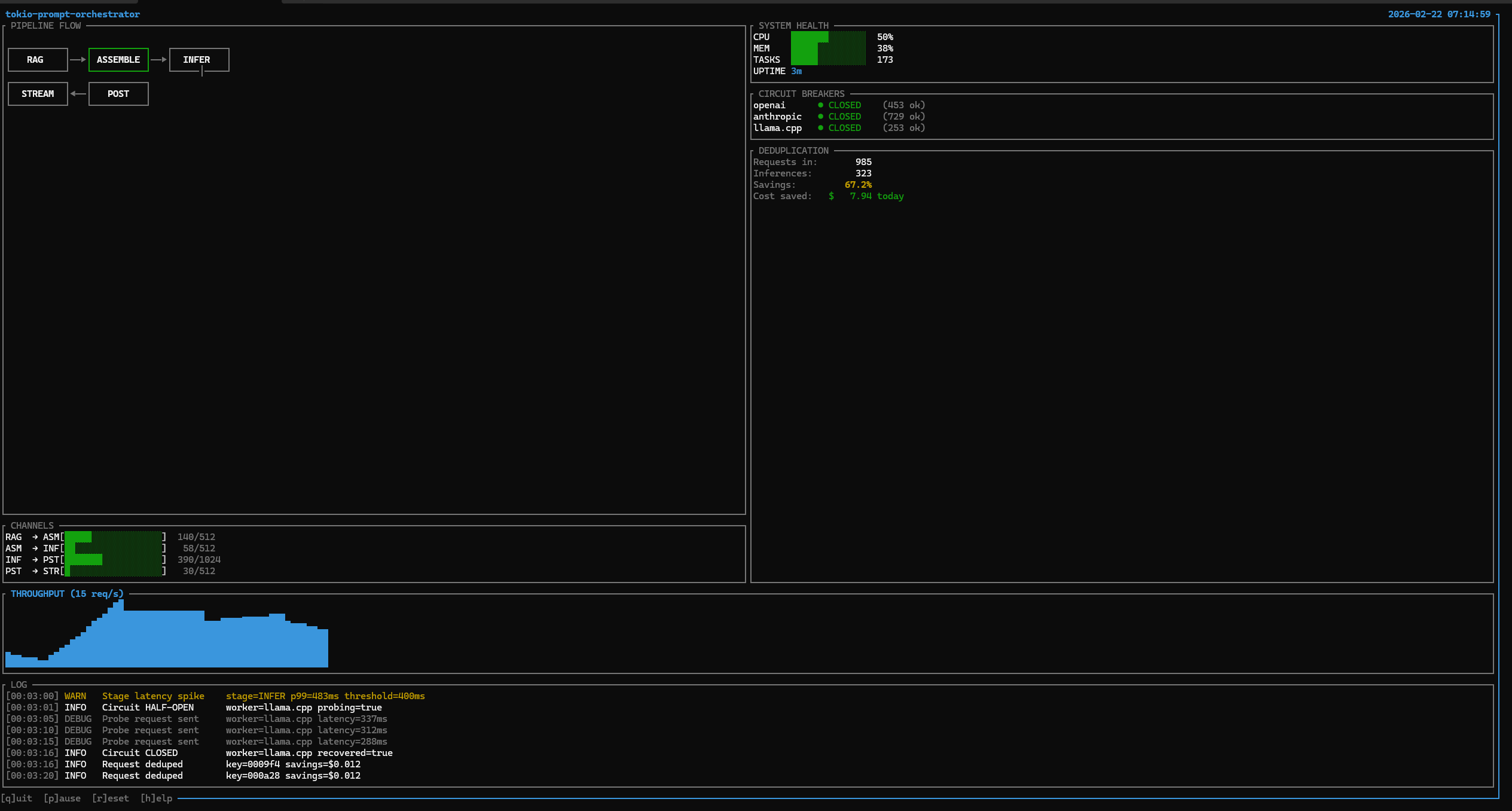
Task: Toggle pause using the [p]ause control
Action: coord(62,798)
